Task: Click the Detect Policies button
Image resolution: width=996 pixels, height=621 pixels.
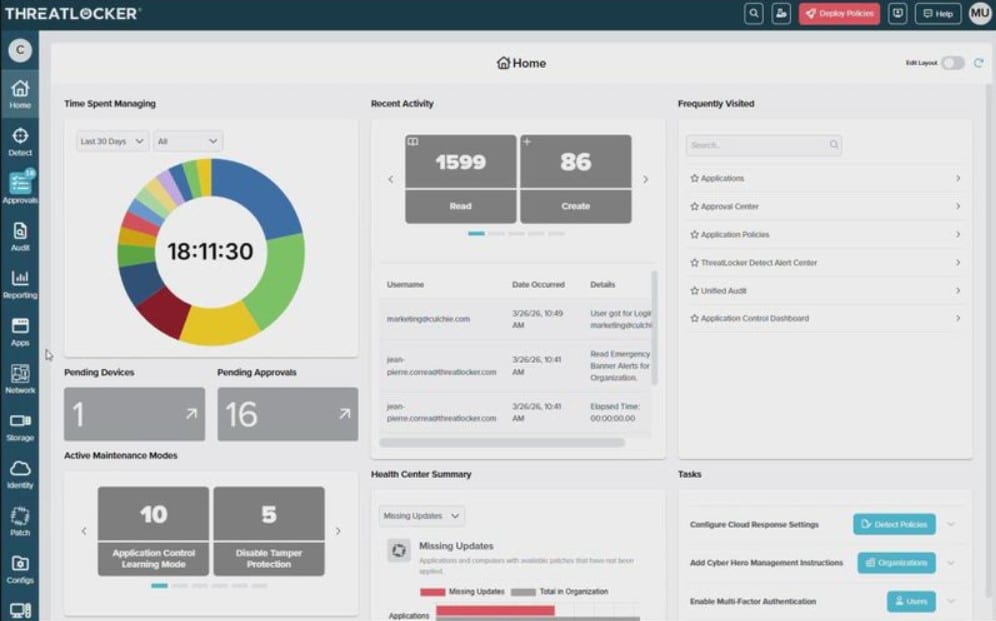Action: (894, 524)
